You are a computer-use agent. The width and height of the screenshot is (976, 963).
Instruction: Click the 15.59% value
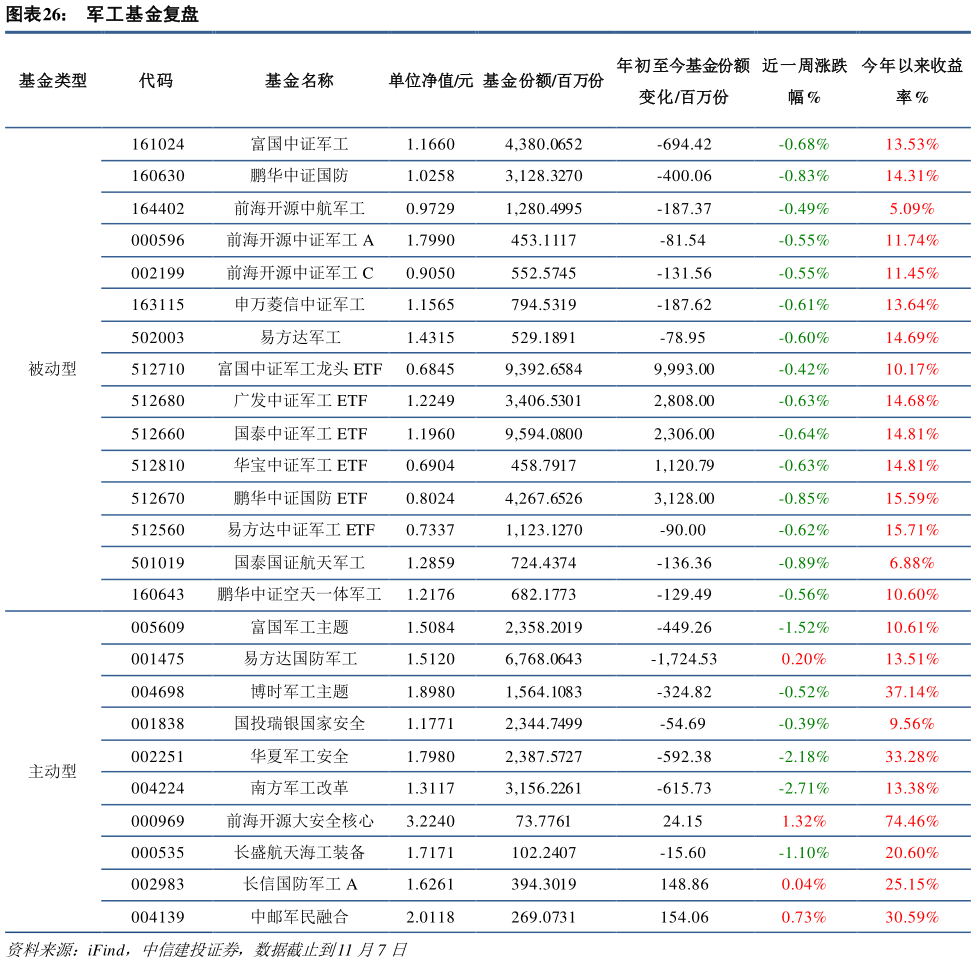pyautogui.click(x=911, y=498)
